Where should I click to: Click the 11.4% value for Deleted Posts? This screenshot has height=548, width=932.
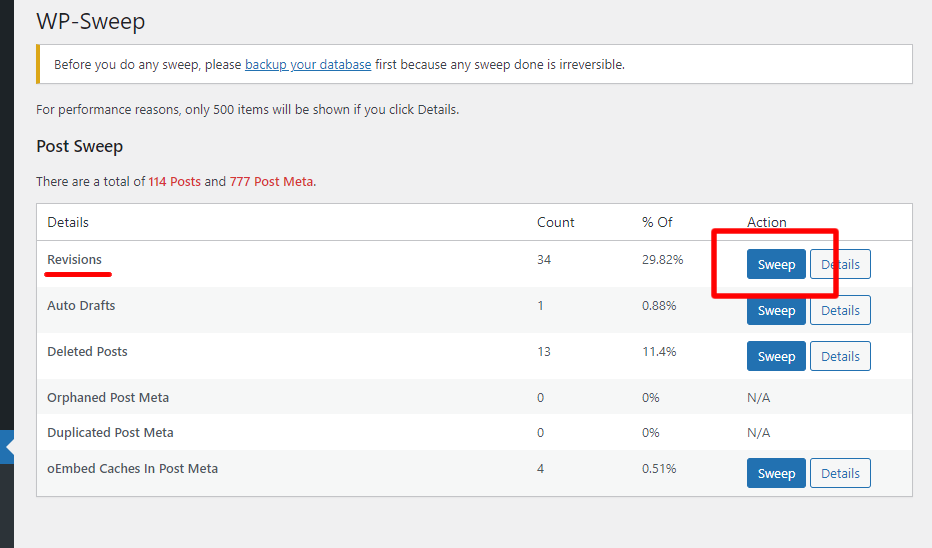pos(659,351)
